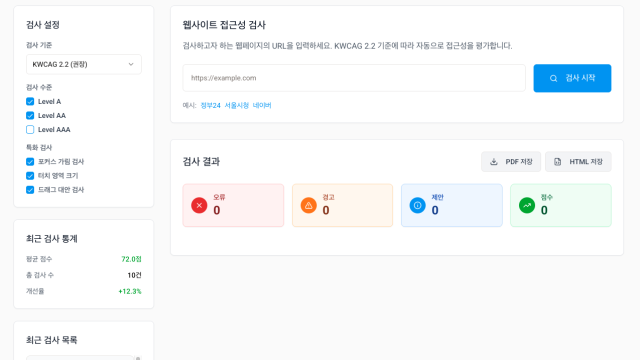Screen dimensions: 640x360
Task: Save results with PDF 저장 button
Action: [511, 162]
